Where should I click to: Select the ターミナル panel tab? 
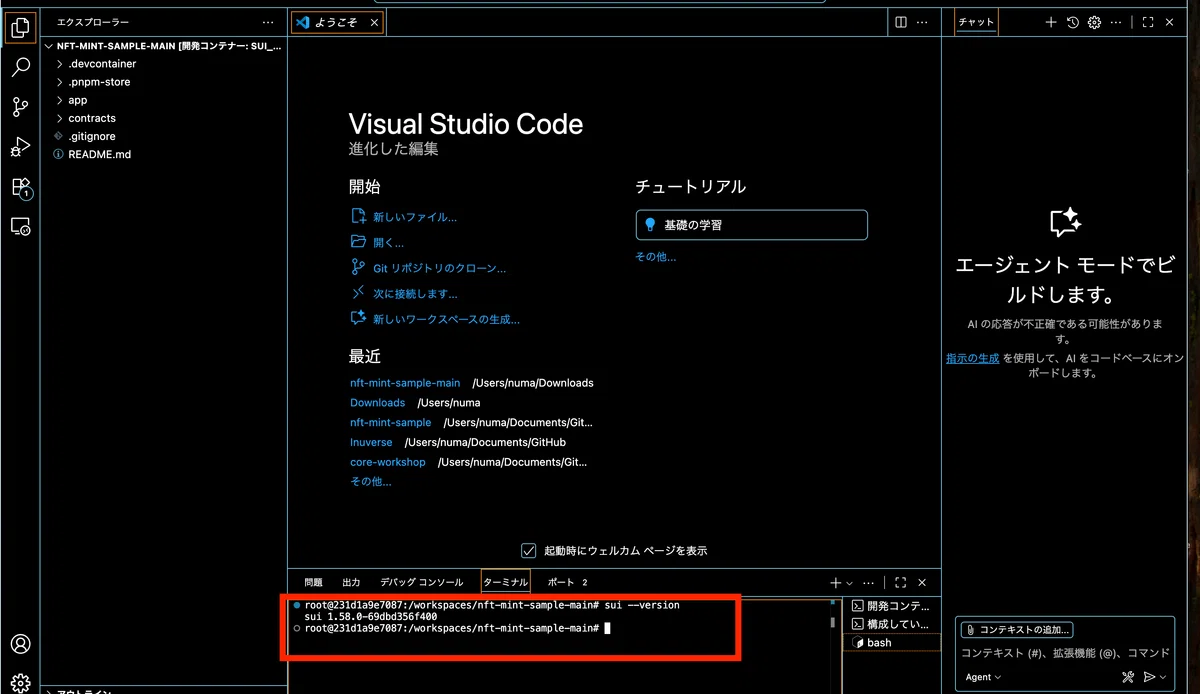tap(505, 582)
